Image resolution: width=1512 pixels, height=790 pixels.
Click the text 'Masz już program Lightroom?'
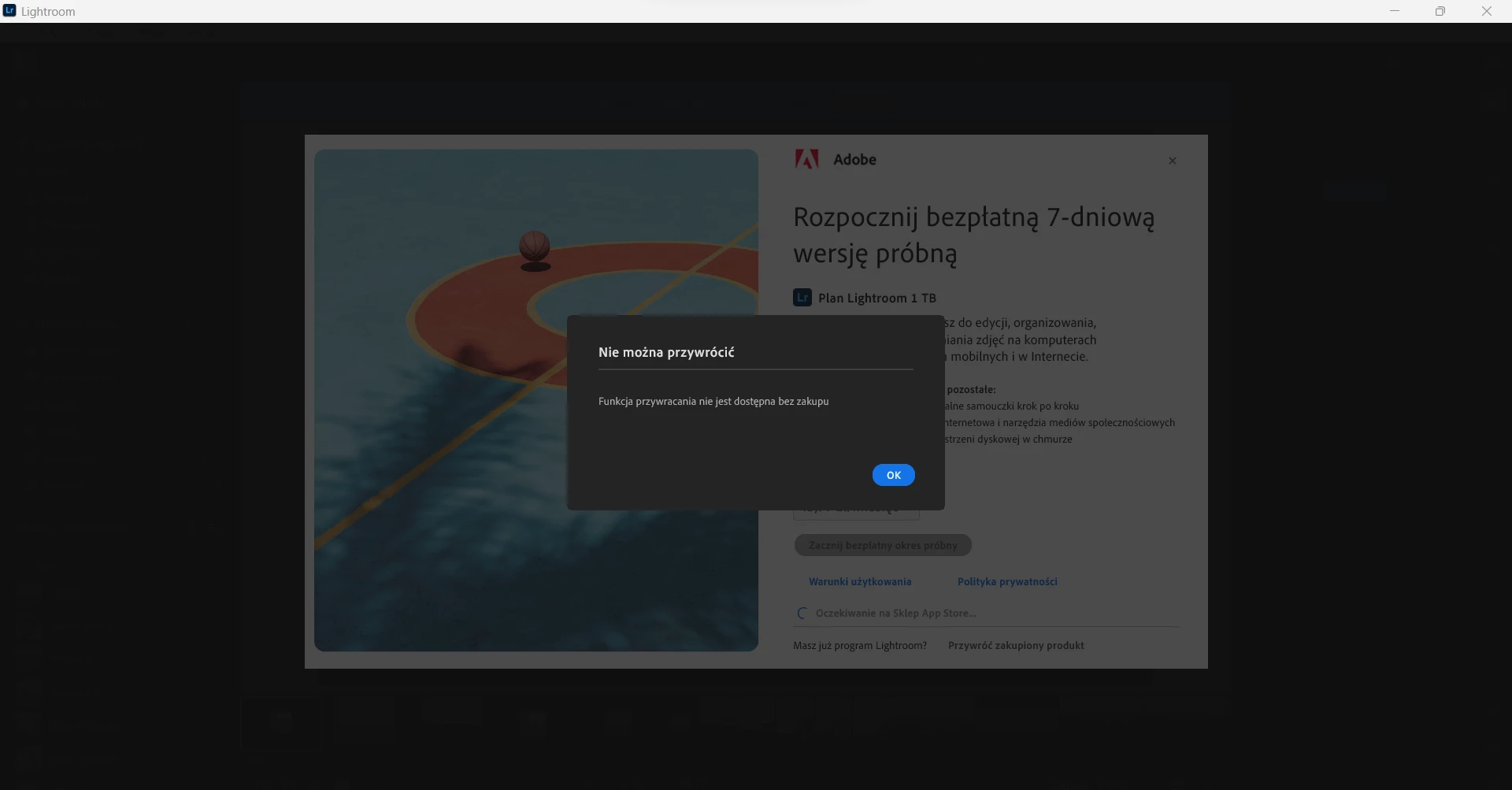(860, 645)
